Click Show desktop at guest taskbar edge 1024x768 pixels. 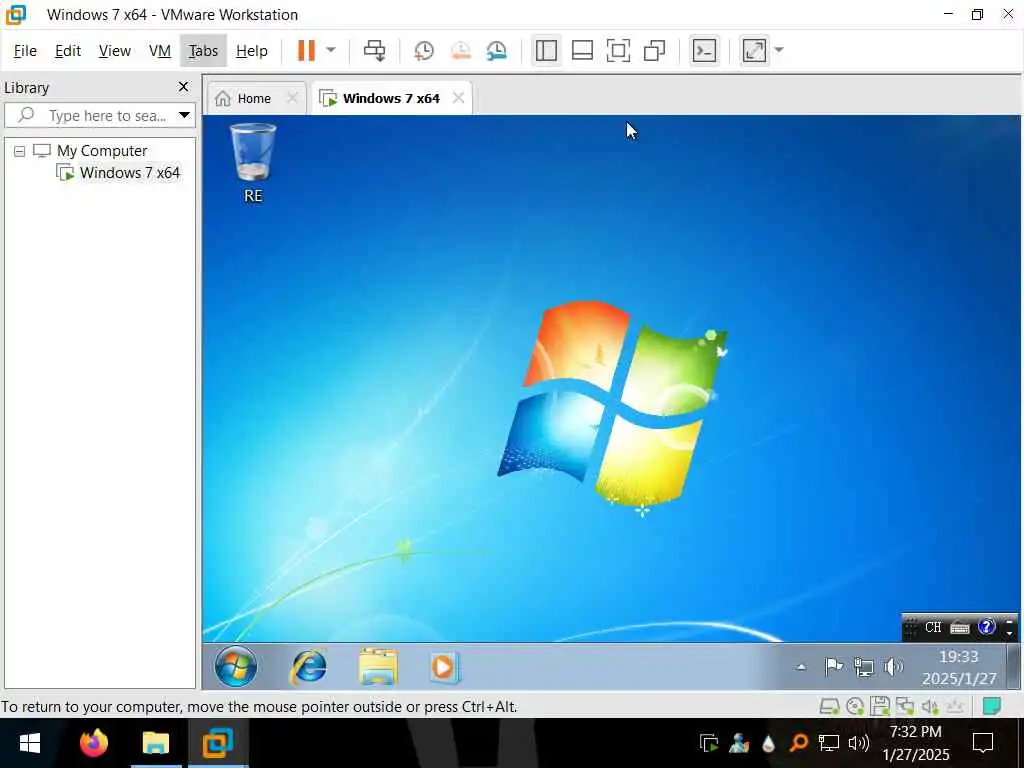point(1014,667)
